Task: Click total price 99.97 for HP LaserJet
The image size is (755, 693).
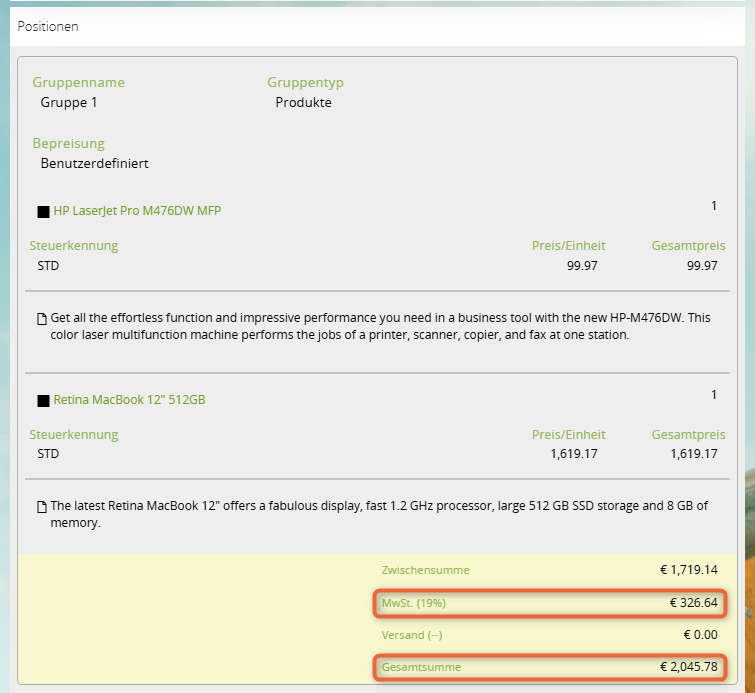Action: coord(702,266)
